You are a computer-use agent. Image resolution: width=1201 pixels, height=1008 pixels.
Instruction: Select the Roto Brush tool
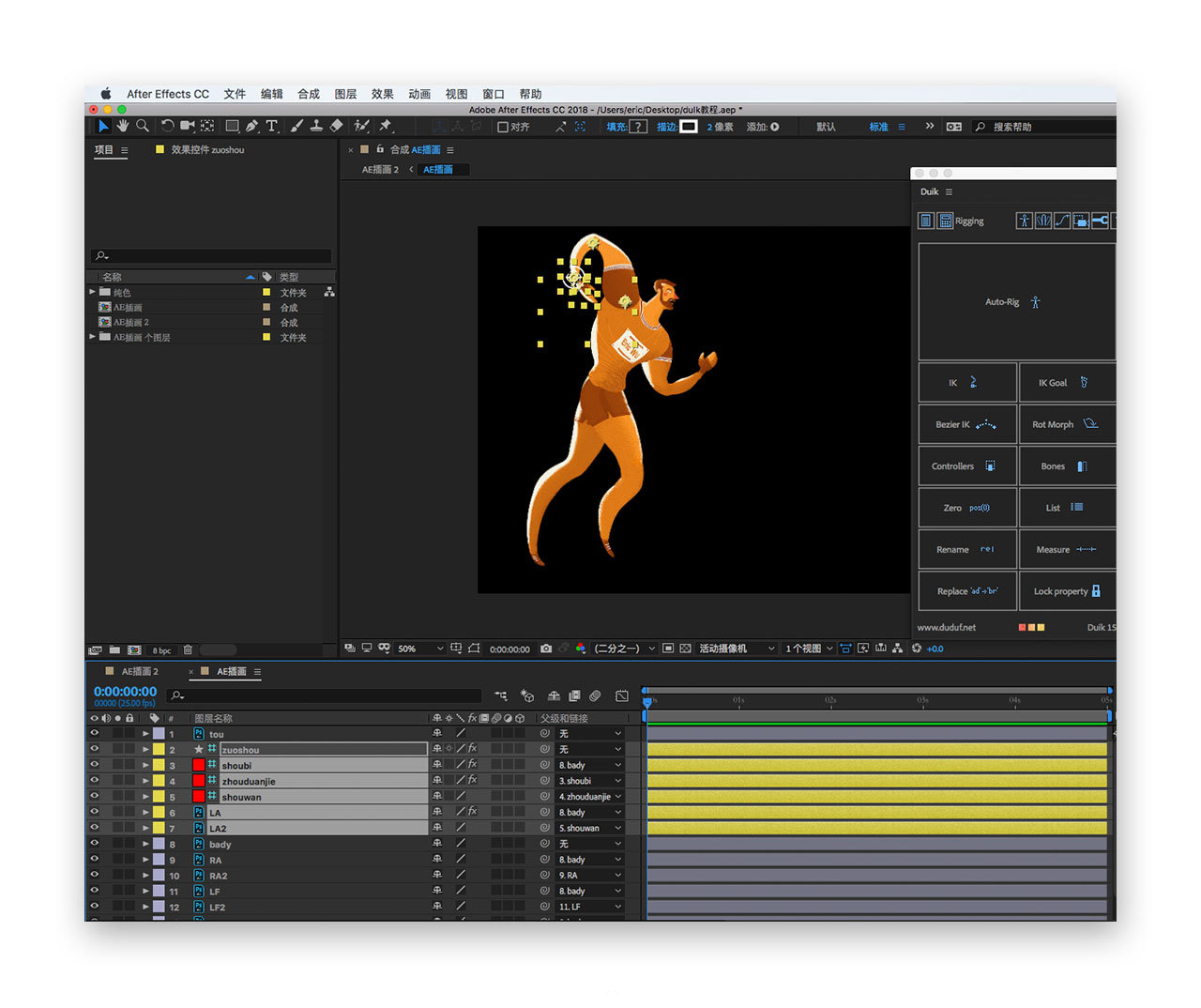(361, 126)
